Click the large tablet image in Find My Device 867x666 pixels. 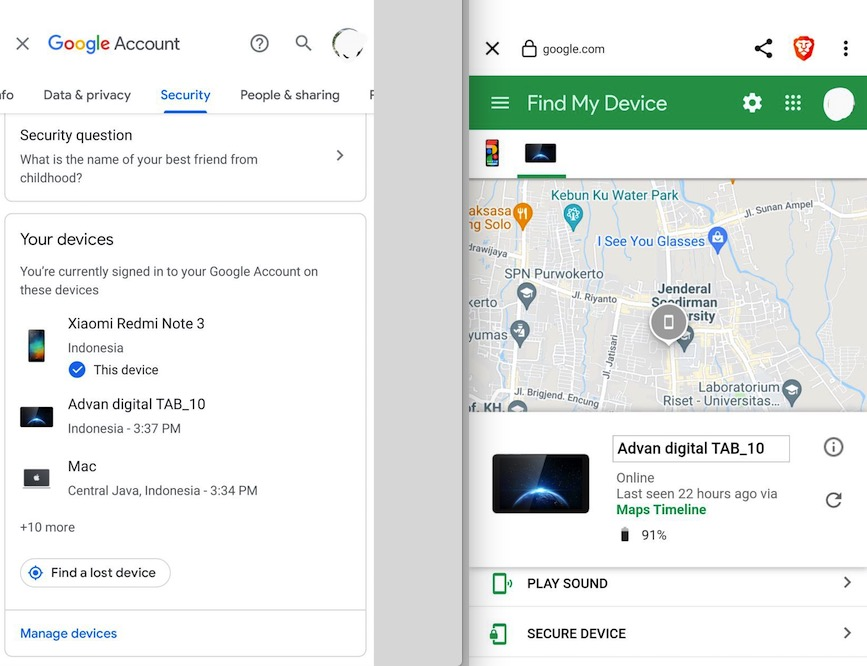541,484
